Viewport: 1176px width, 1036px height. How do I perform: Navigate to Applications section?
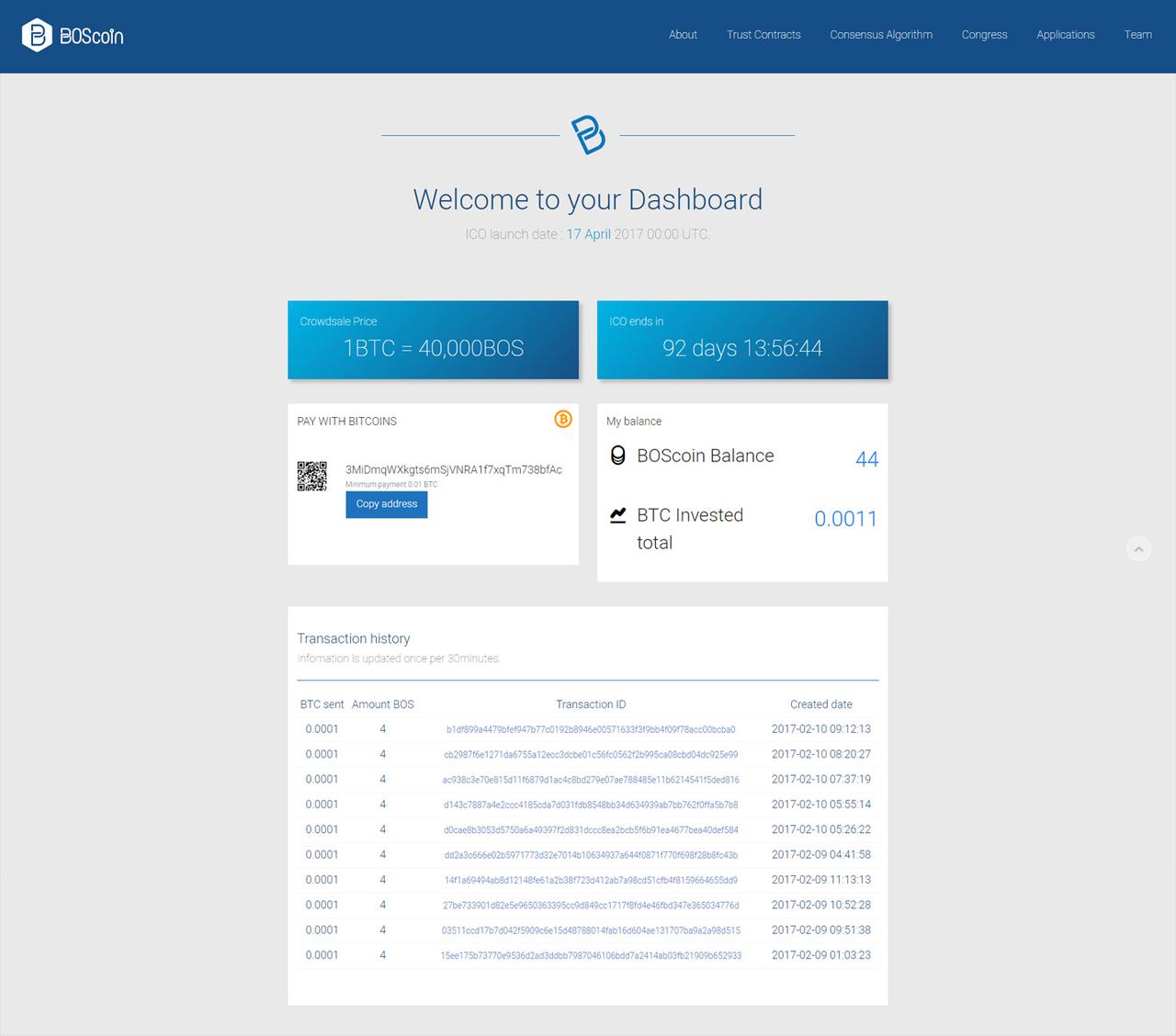coord(1066,35)
